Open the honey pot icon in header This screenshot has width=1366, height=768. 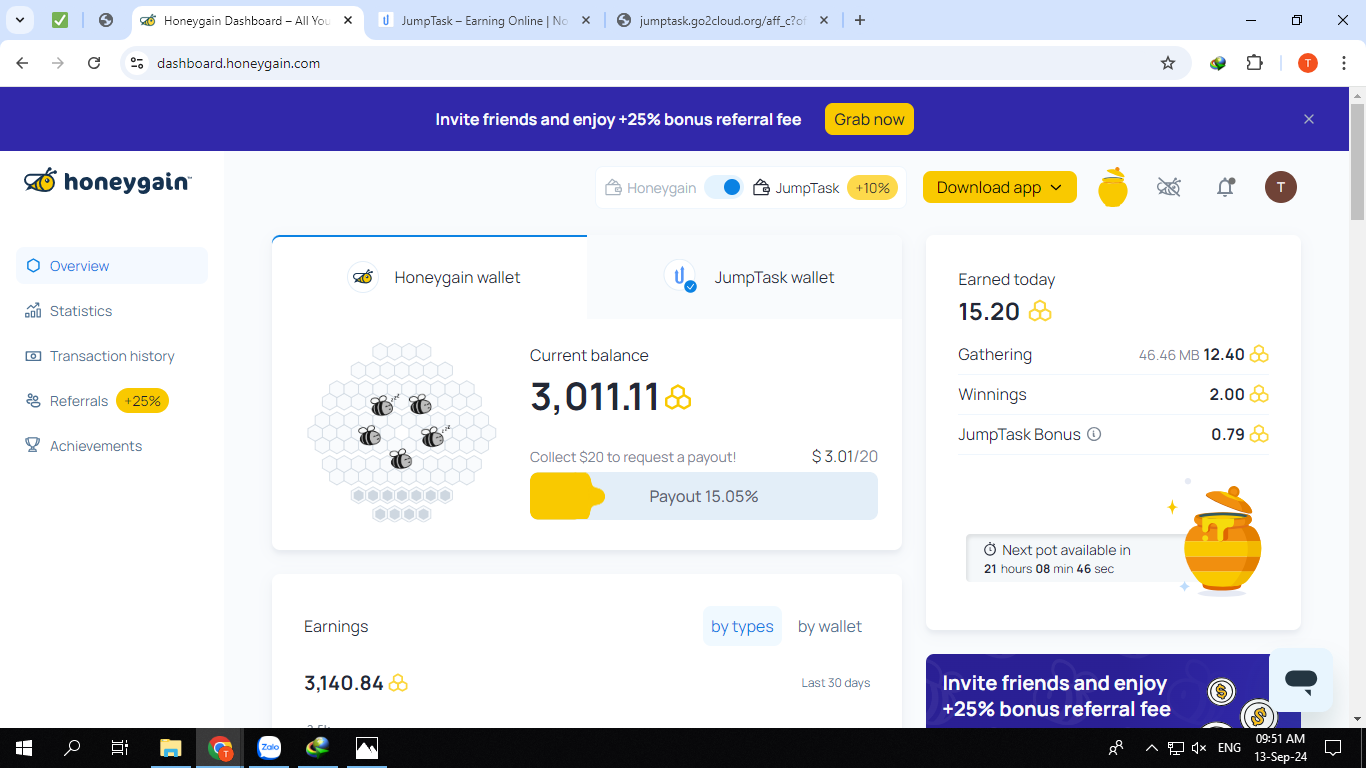pos(1113,187)
